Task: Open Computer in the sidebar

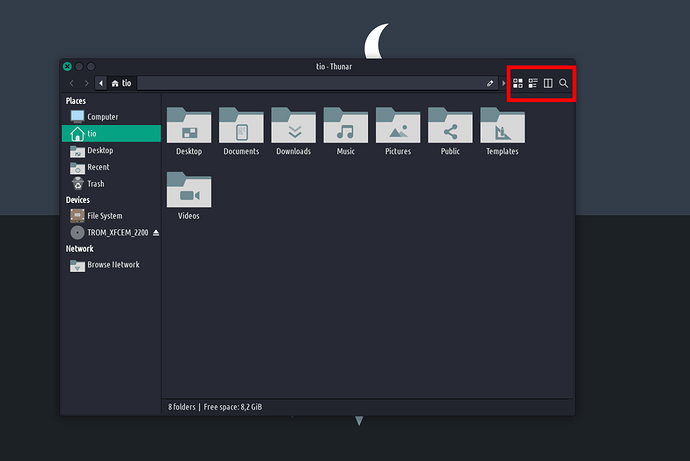Action: [111, 117]
